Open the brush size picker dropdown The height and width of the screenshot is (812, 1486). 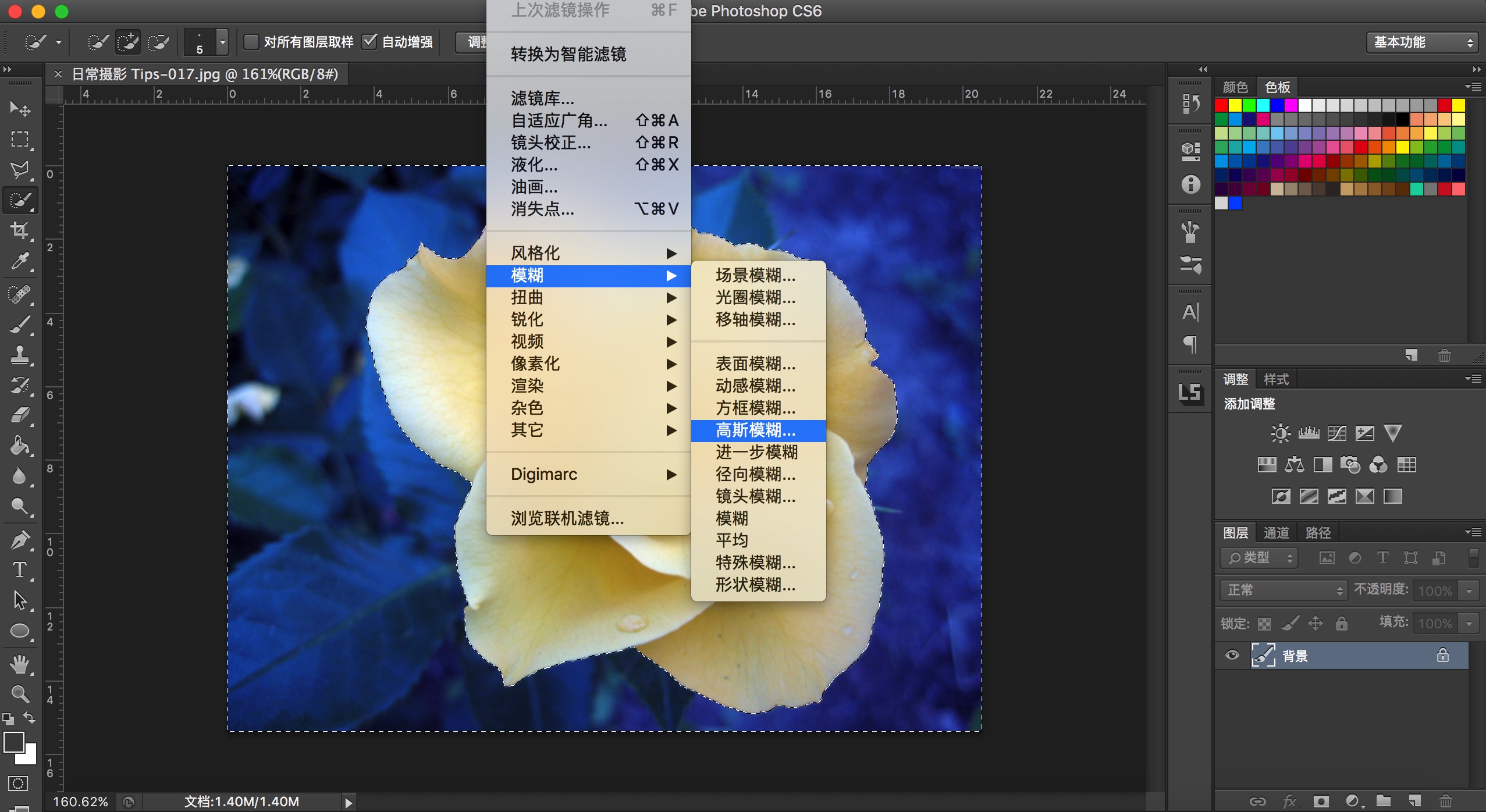(x=222, y=42)
